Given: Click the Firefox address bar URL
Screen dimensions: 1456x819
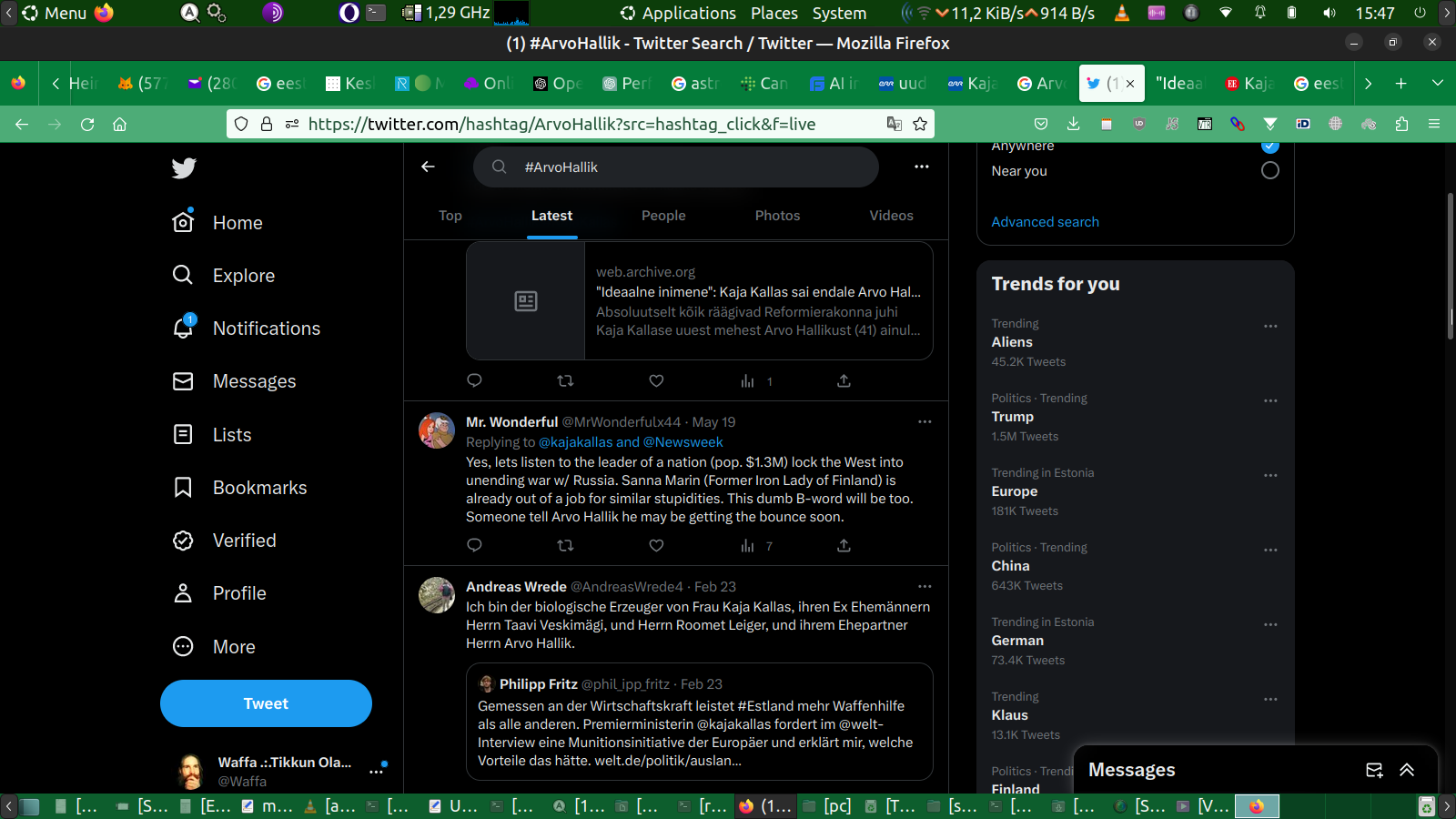Looking at the screenshot, I should [561, 124].
